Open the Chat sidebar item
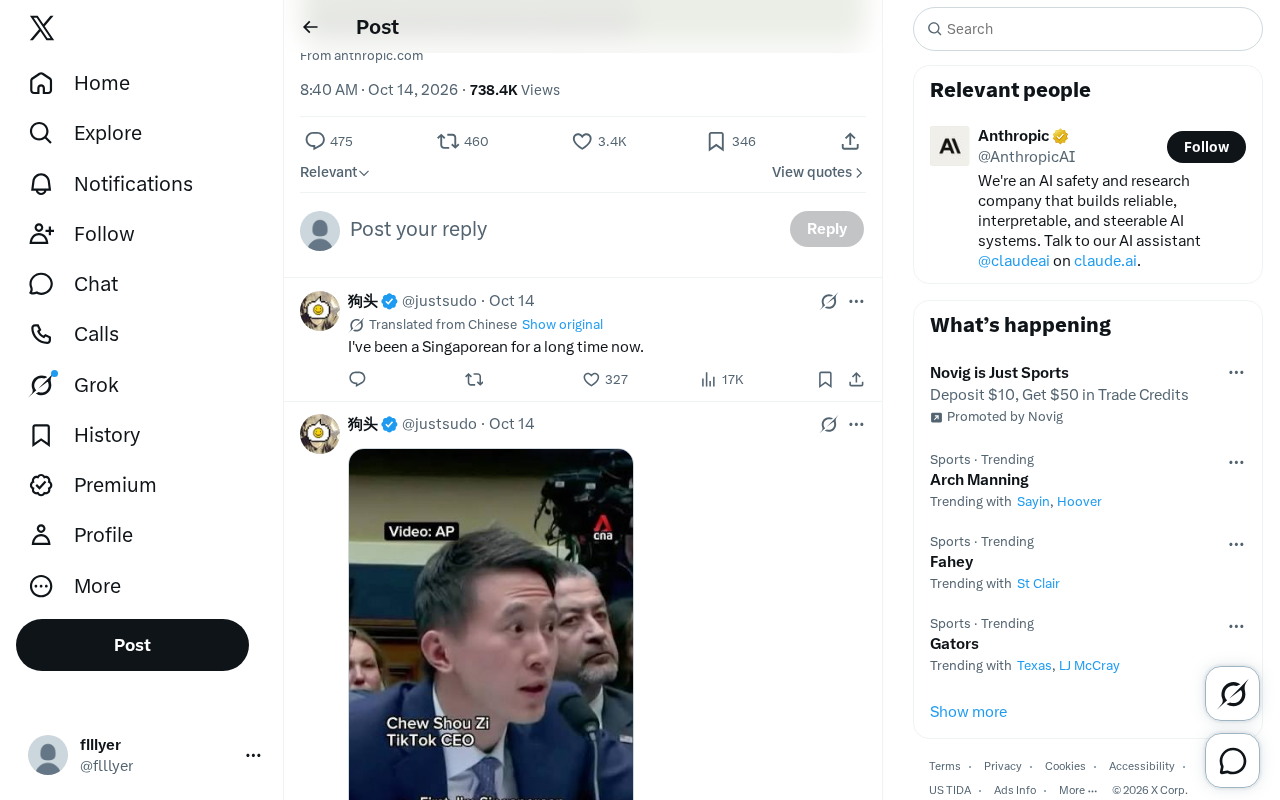 pyautogui.click(x=74, y=284)
